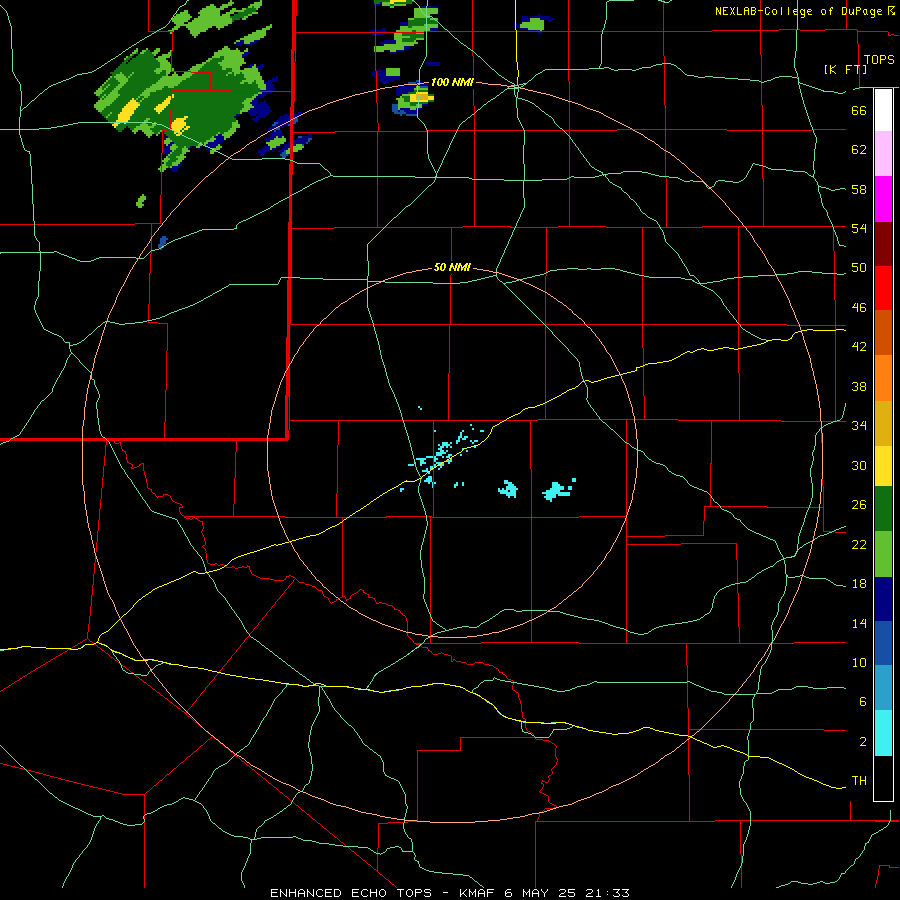The image size is (900, 900).
Task: Click the 6 value on the legend
Action: click(863, 702)
